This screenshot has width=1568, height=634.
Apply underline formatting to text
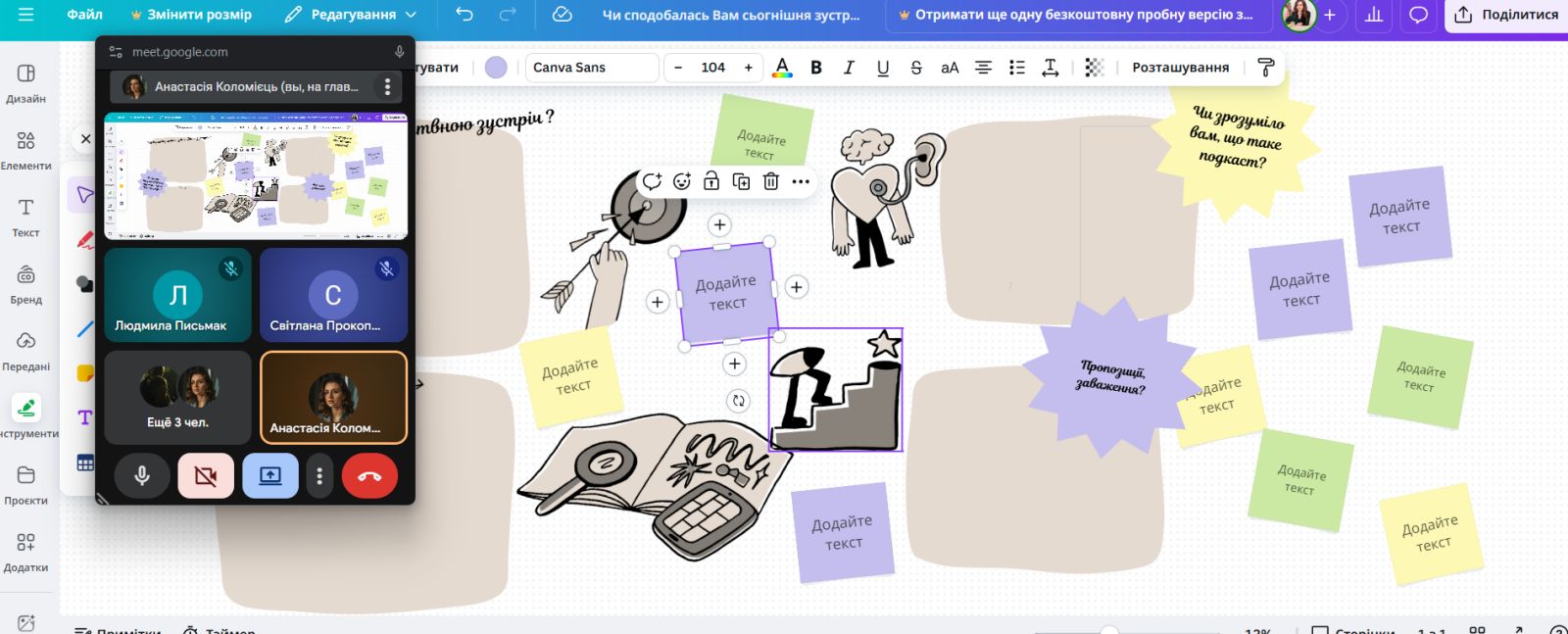click(x=883, y=68)
